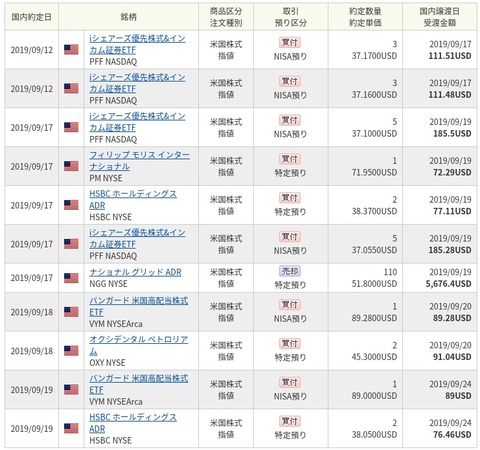Image resolution: width=480 pixels, height=450 pixels.
Task: Open the オクシデンタル ペトロリアム link
Action: (x=138, y=345)
